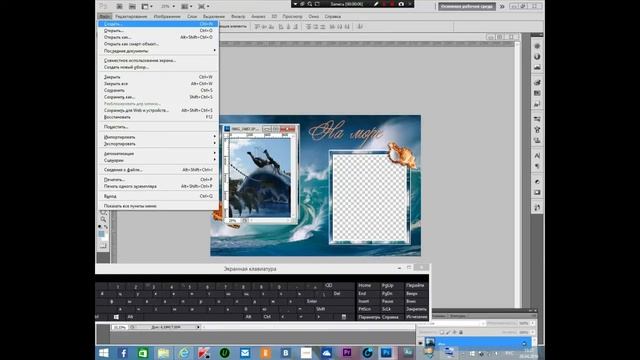
Task: Open the Character panel icon
Action: [537, 156]
